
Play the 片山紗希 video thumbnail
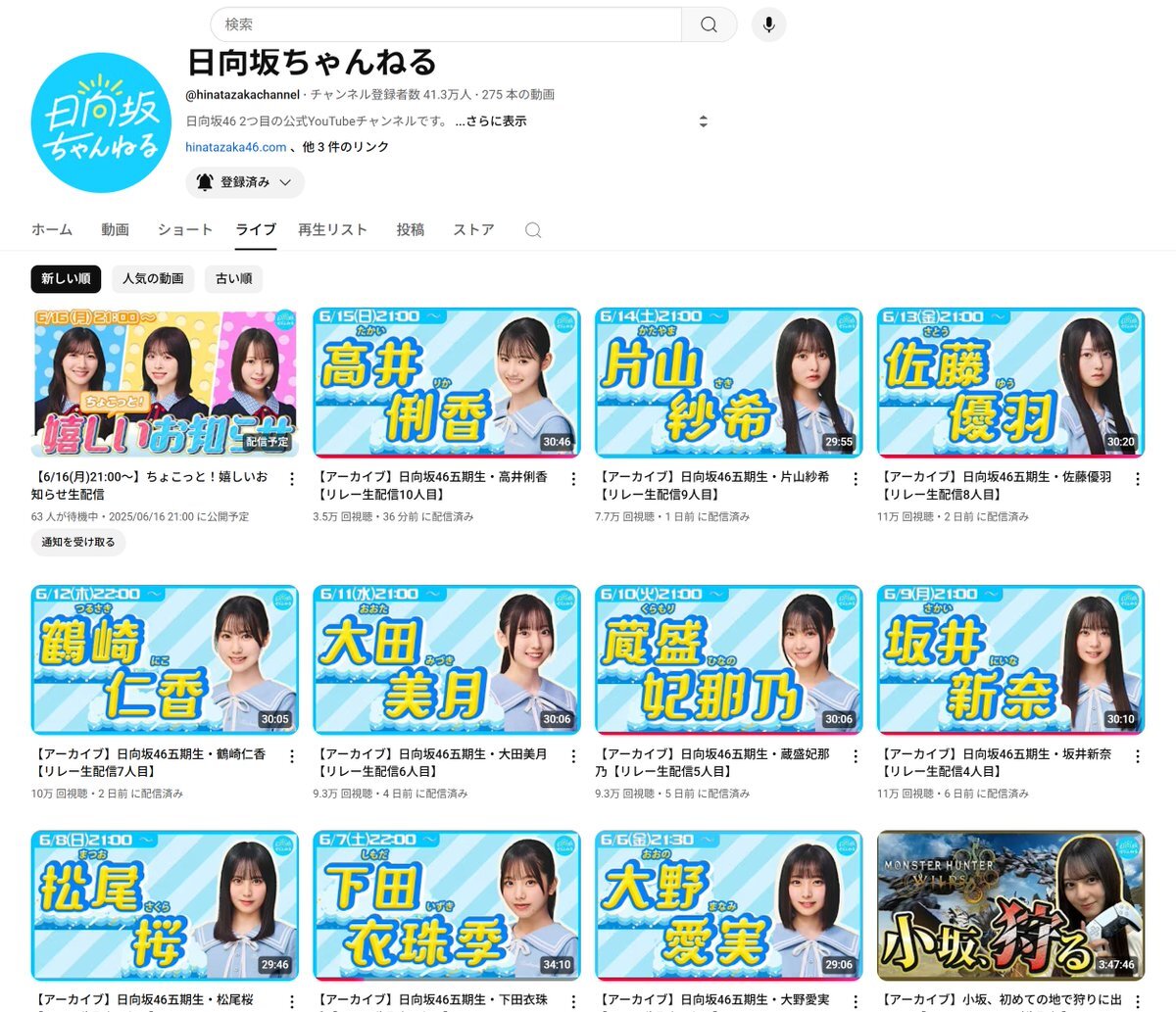(x=729, y=383)
